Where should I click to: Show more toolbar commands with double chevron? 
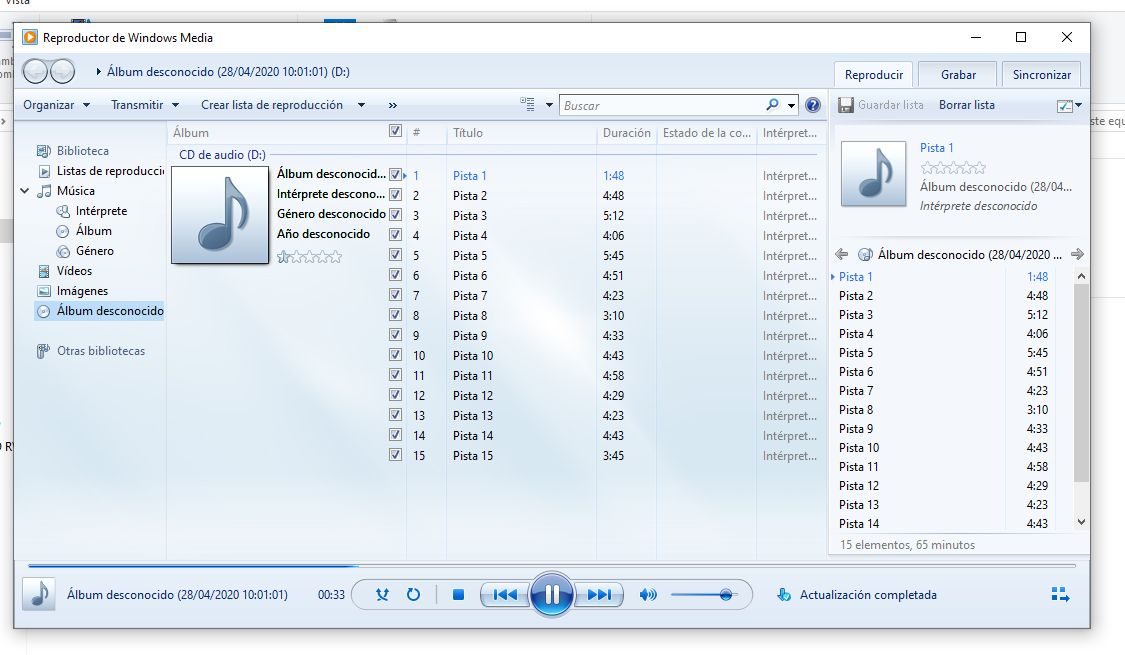click(x=392, y=105)
